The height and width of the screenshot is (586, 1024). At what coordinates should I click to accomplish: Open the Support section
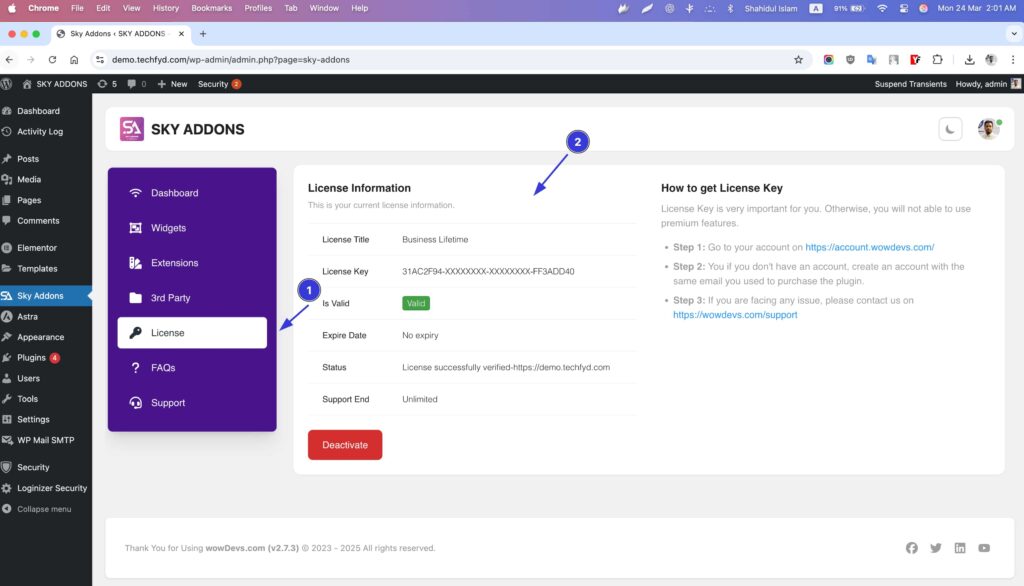192,402
